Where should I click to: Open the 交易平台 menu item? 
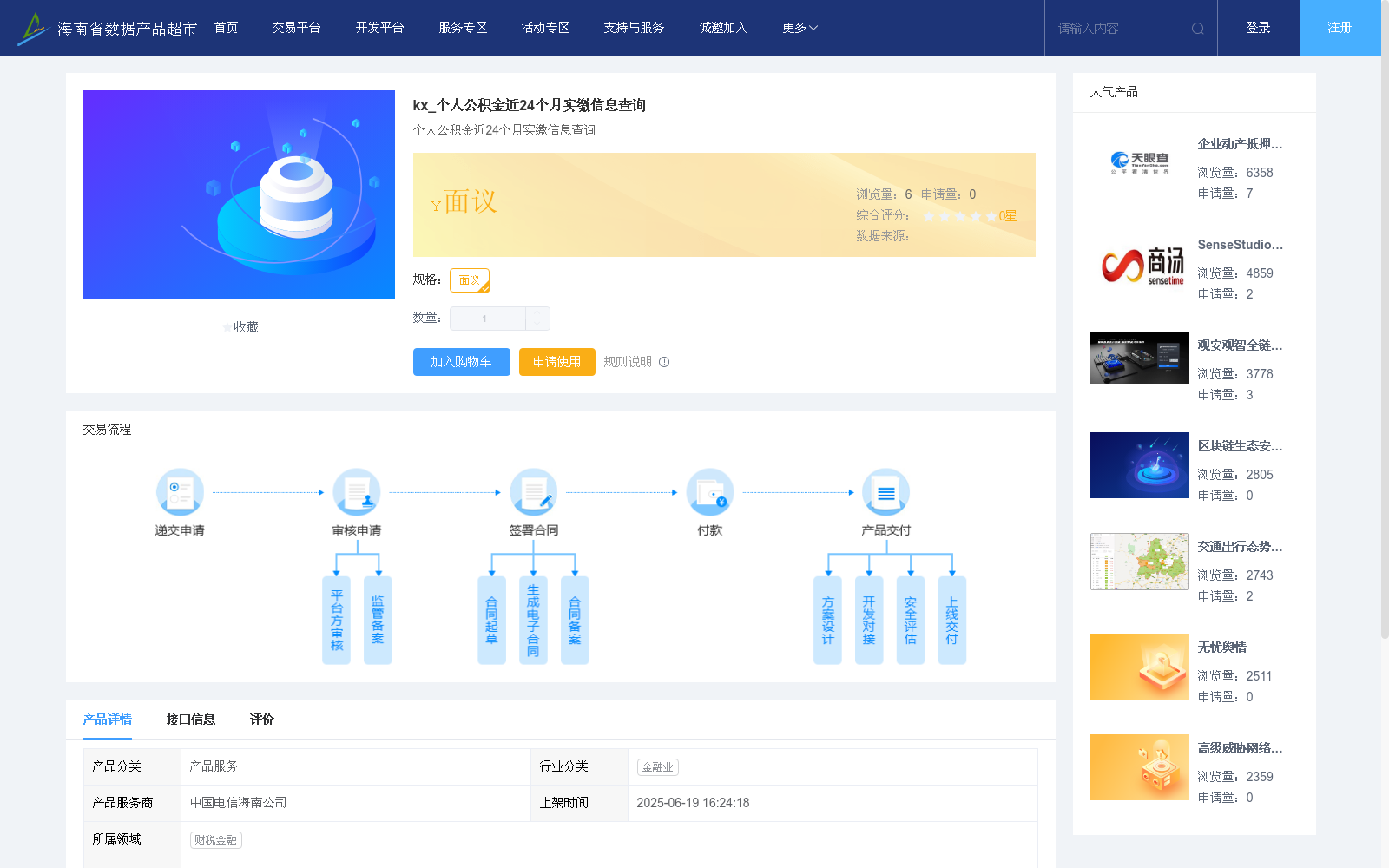(x=296, y=28)
